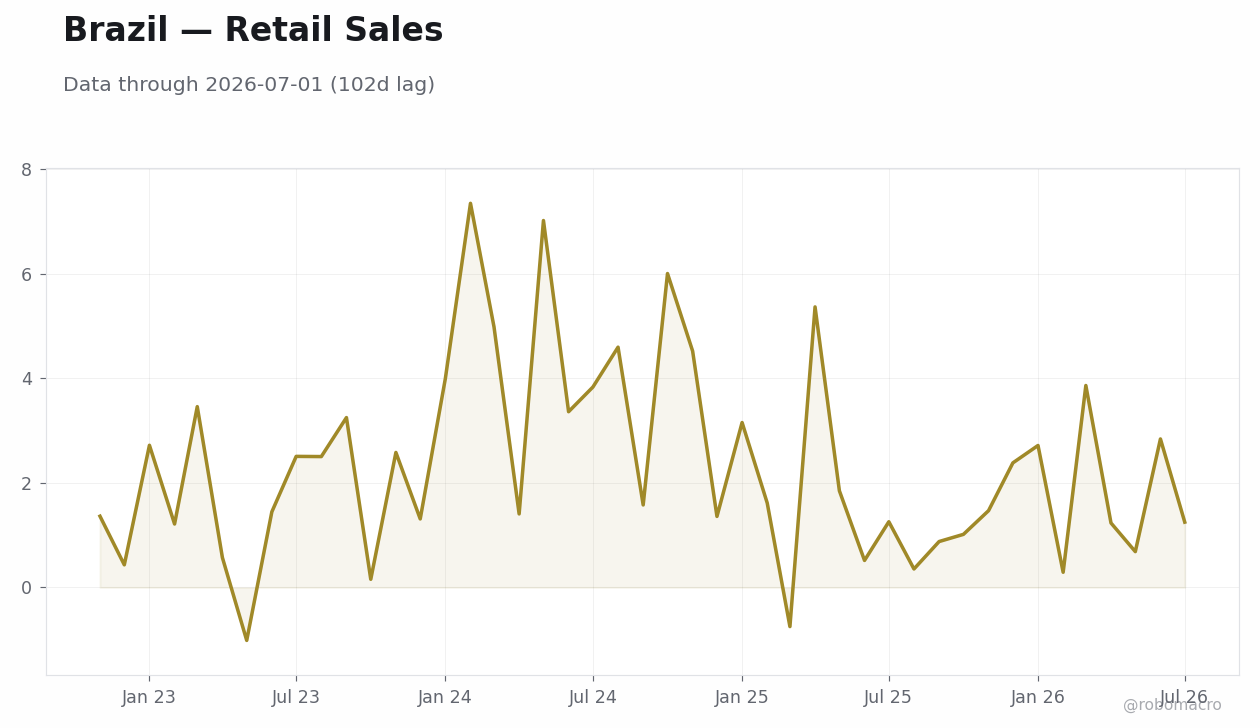The image size is (1260, 728).
Task: Click the y-axis label 8
Action: (x=27, y=170)
